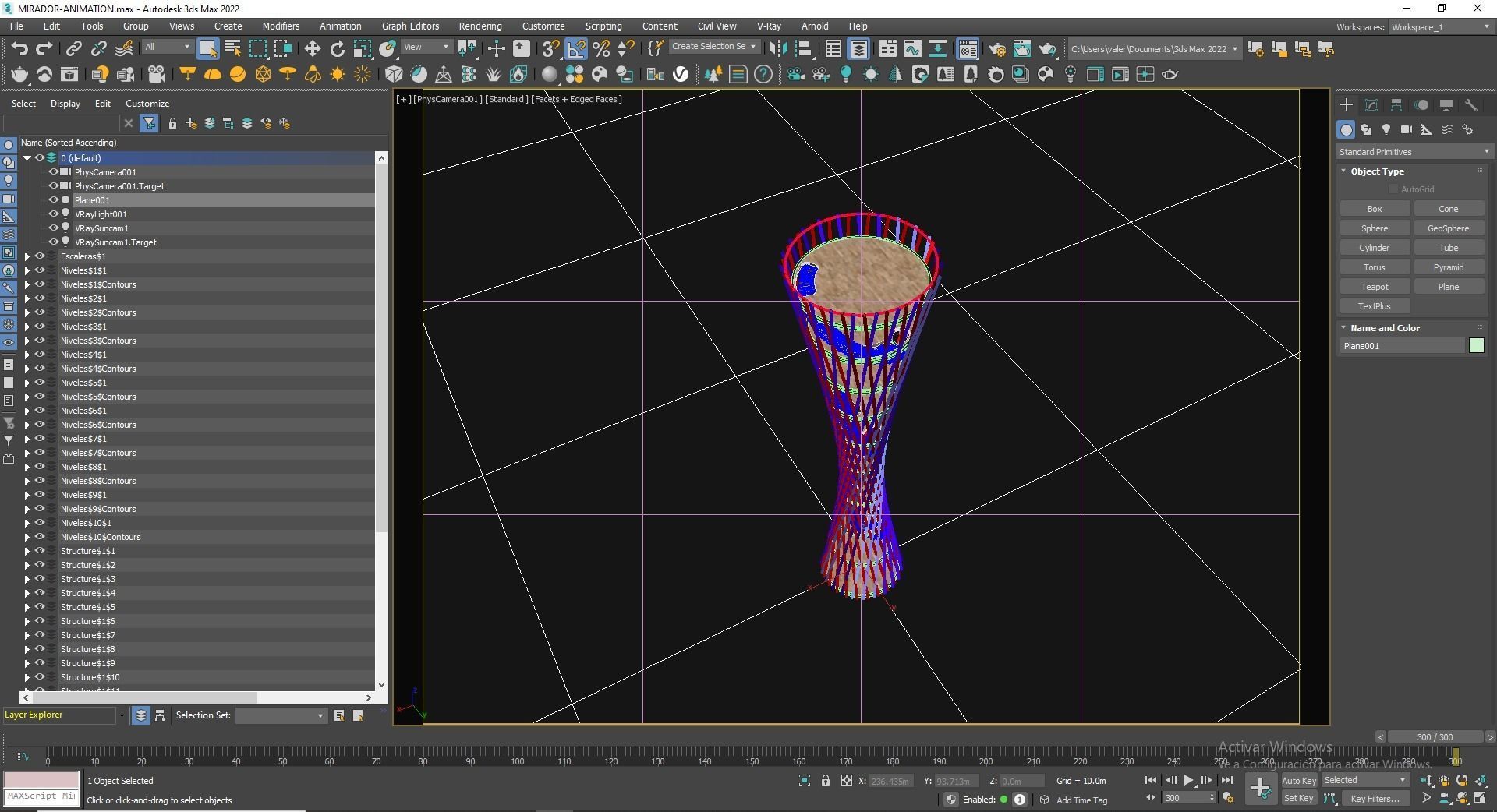The width and height of the screenshot is (1497, 812).
Task: Choose the Select by Name icon
Action: coord(232,49)
